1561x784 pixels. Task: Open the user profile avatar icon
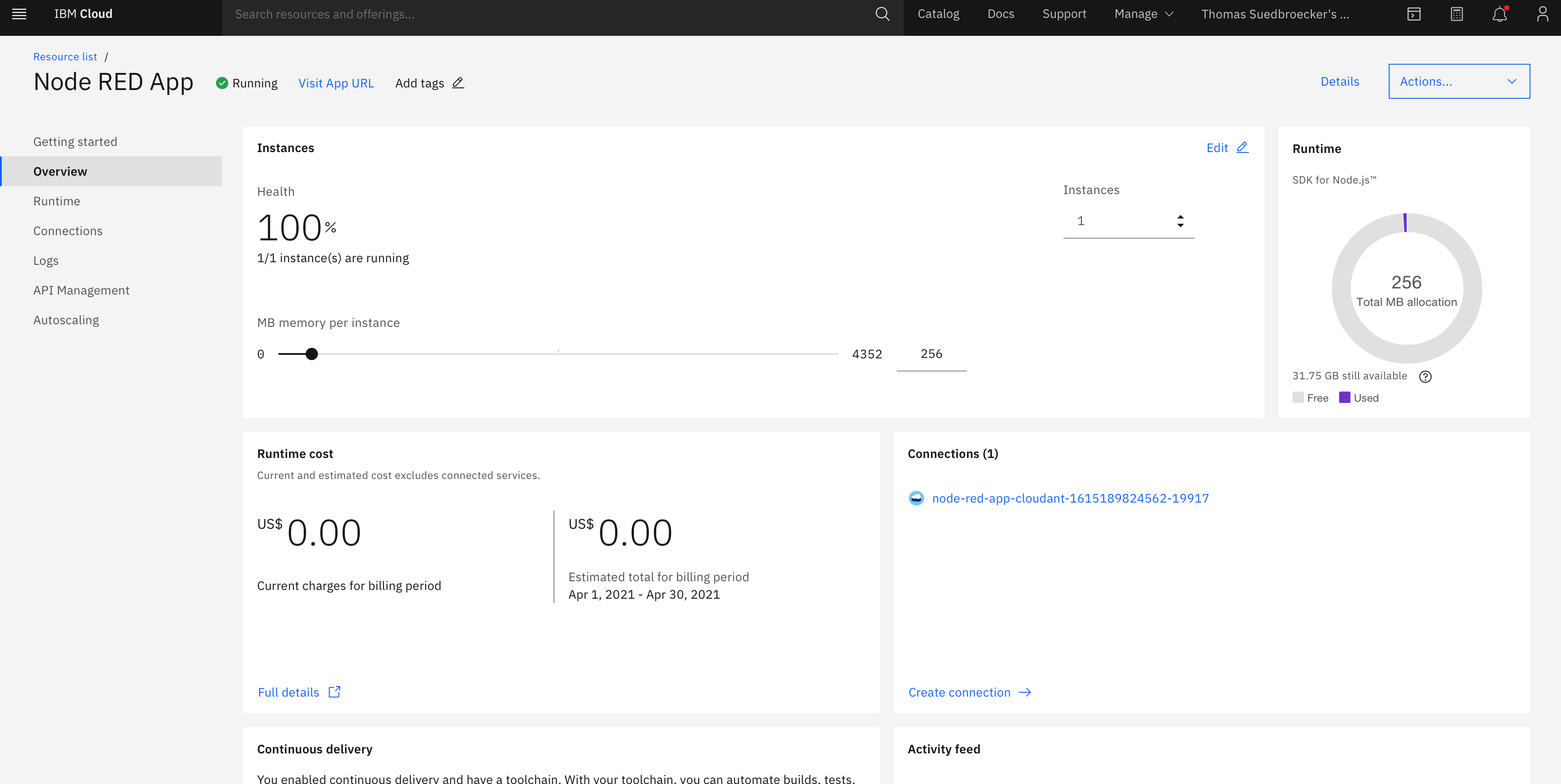point(1542,14)
